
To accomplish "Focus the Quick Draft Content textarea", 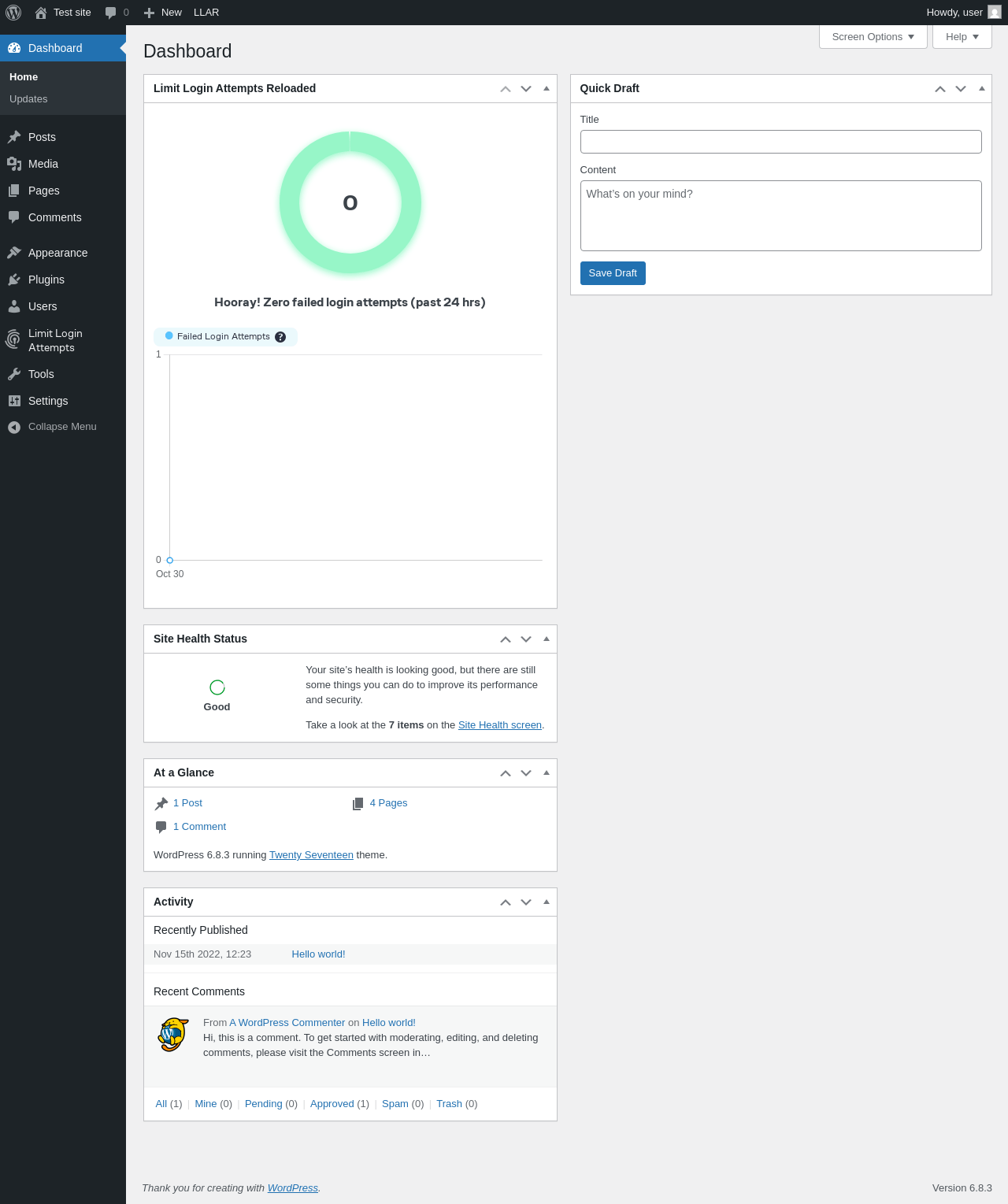I will point(781,216).
